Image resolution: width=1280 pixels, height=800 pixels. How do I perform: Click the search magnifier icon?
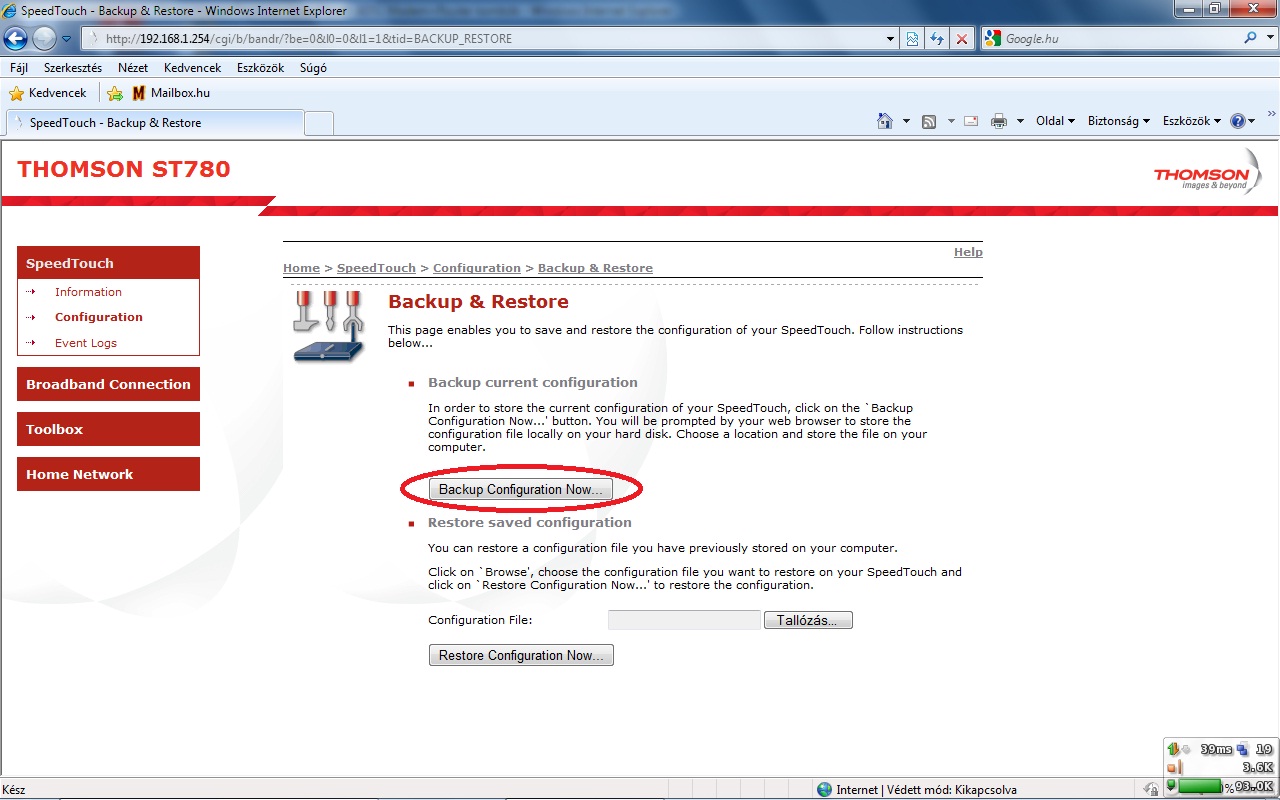point(1251,38)
